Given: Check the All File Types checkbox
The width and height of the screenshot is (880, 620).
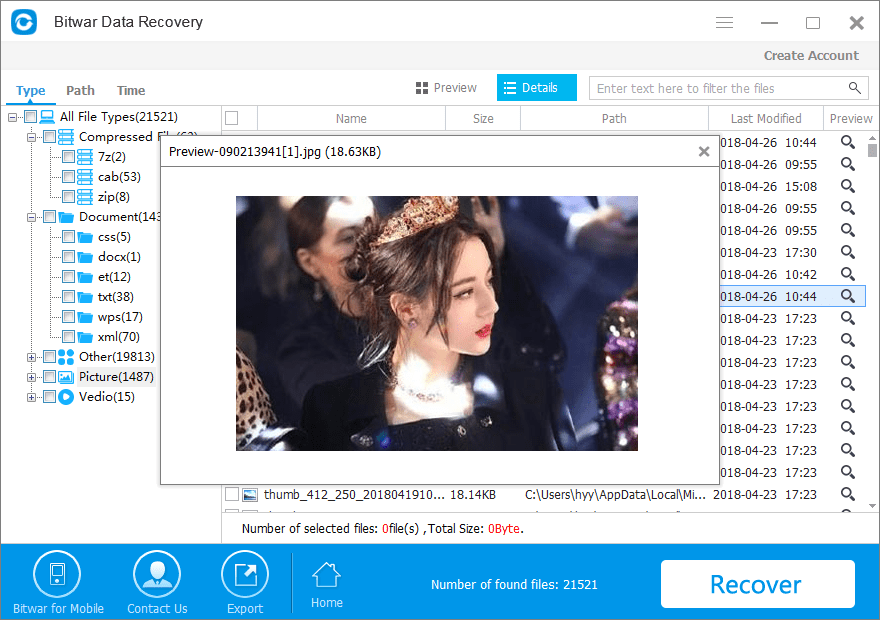Looking at the screenshot, I should coord(30,117).
